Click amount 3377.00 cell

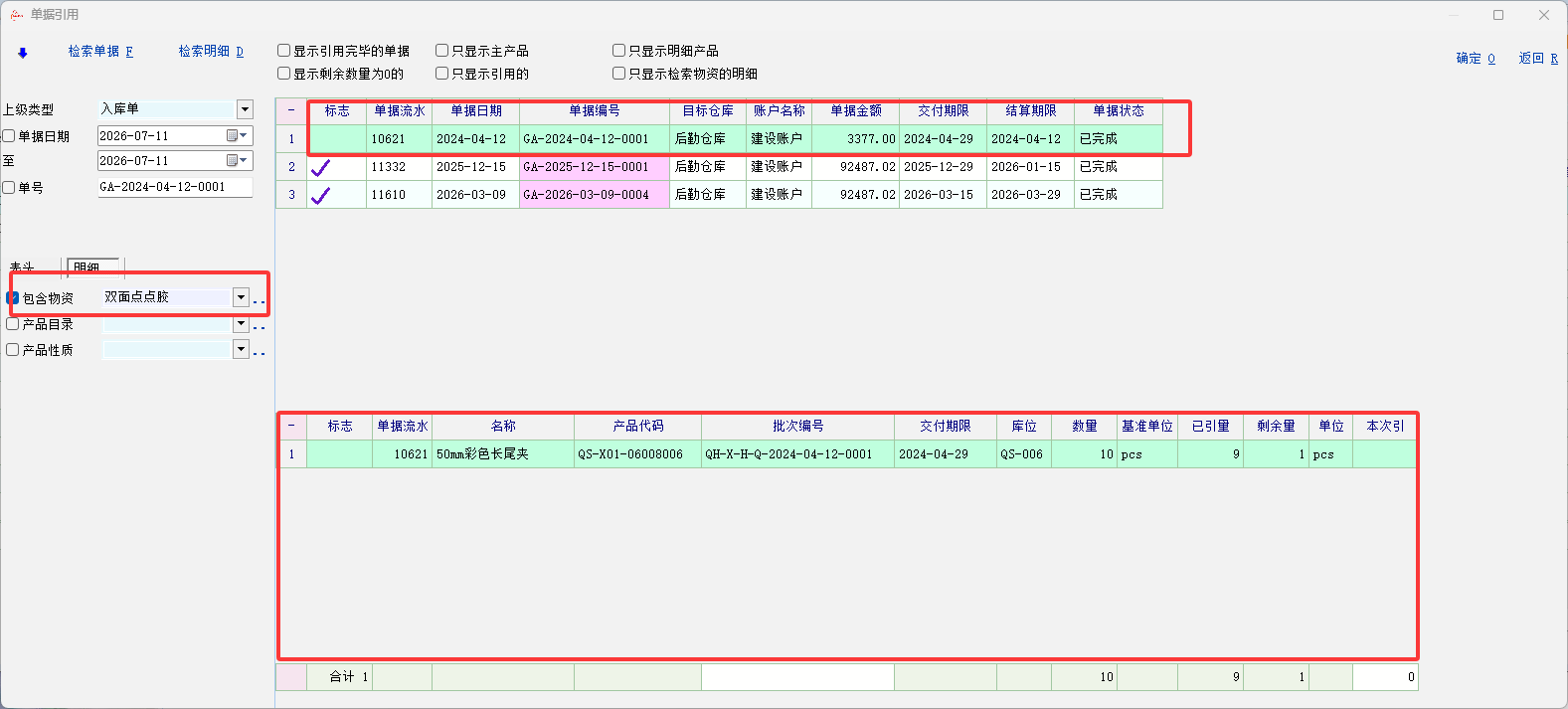pyautogui.click(x=856, y=139)
